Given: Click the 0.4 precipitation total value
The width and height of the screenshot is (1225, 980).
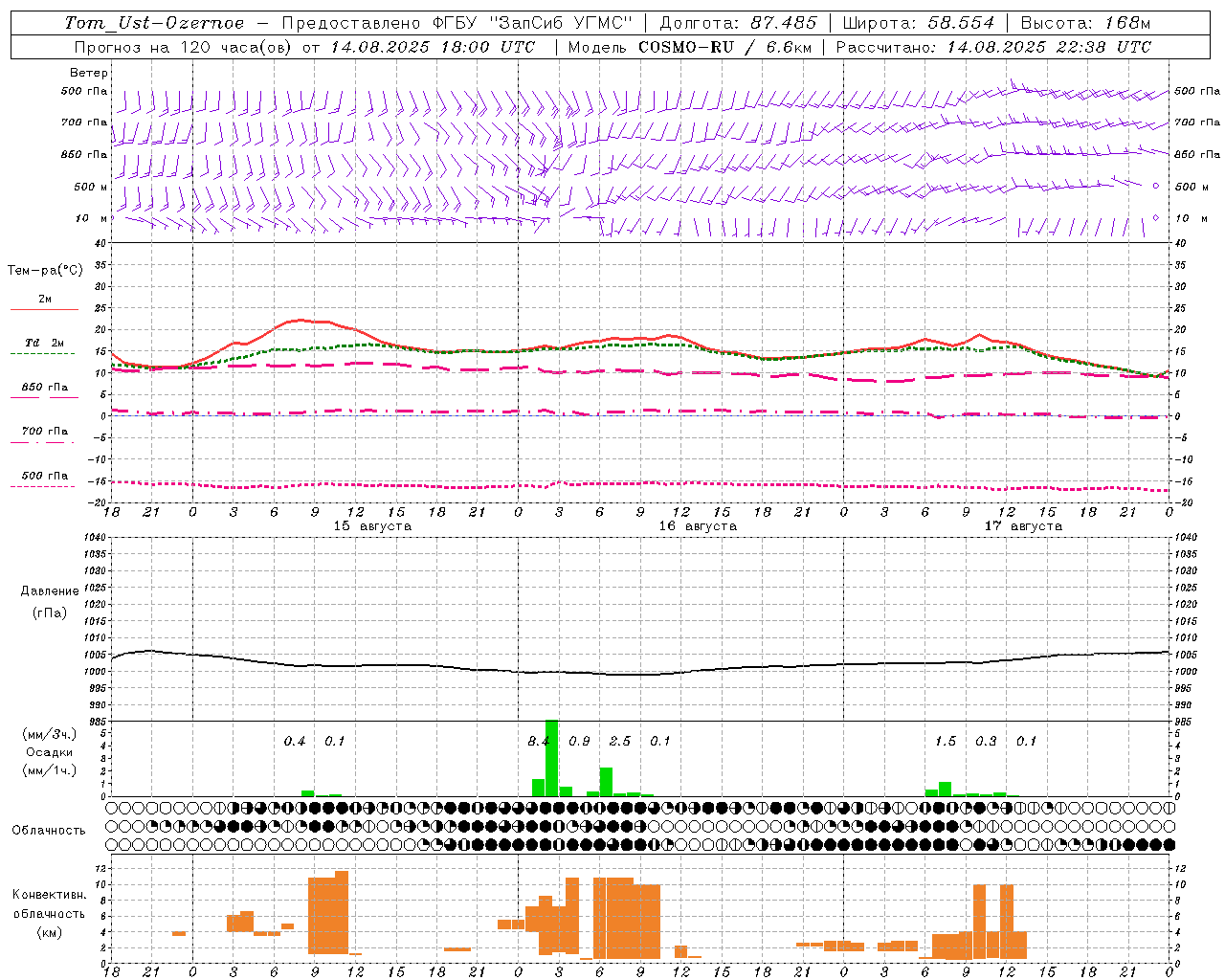Looking at the screenshot, I should [x=295, y=742].
